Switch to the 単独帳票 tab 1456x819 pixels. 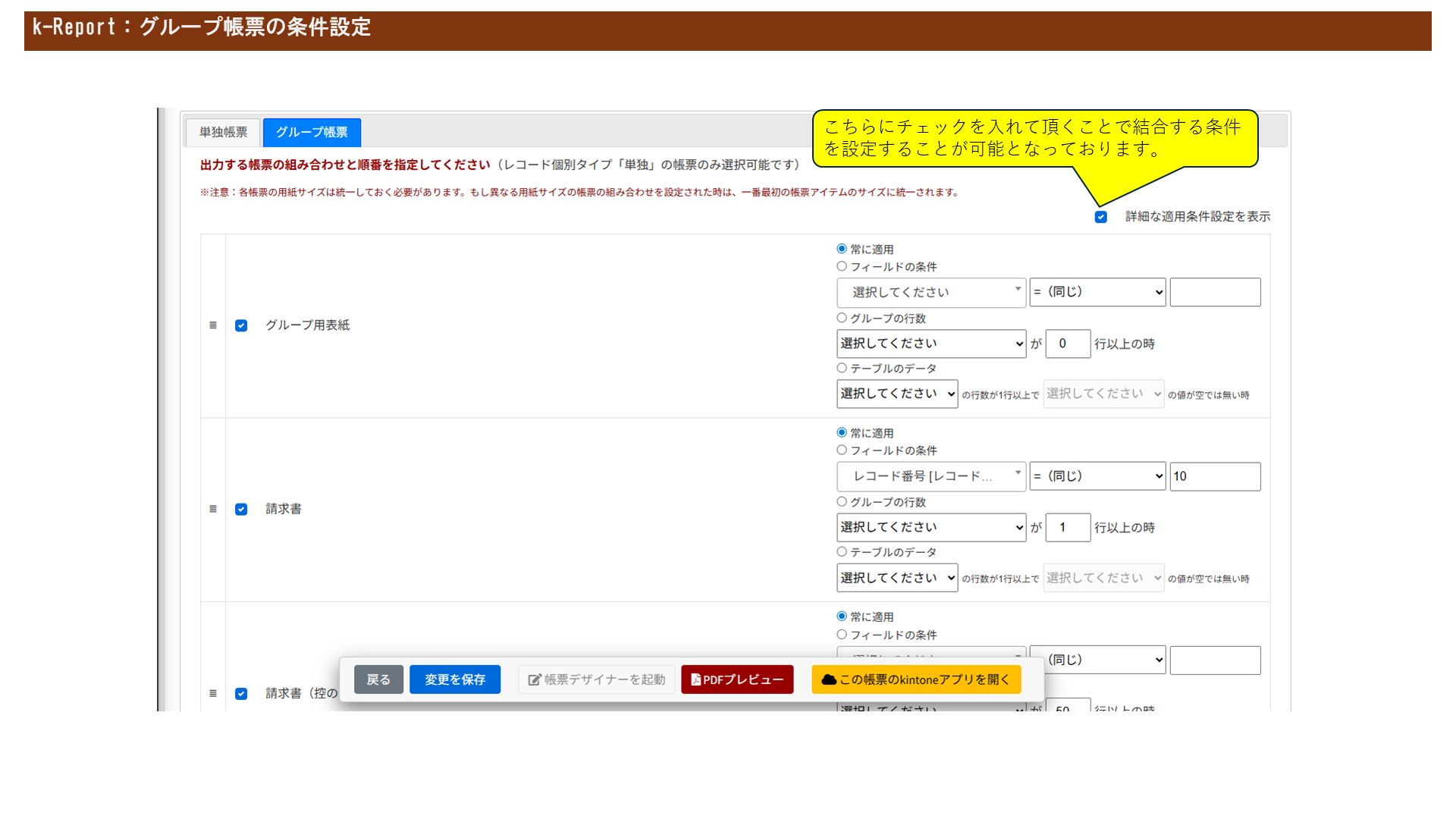(x=223, y=132)
